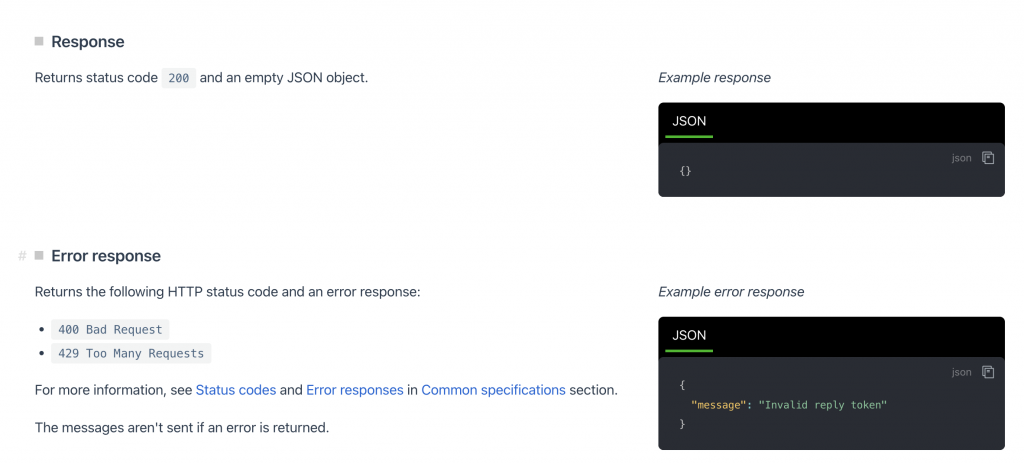Image resolution: width=1024 pixels, height=463 pixels.
Task: Open the Error responses link
Action: point(355,391)
